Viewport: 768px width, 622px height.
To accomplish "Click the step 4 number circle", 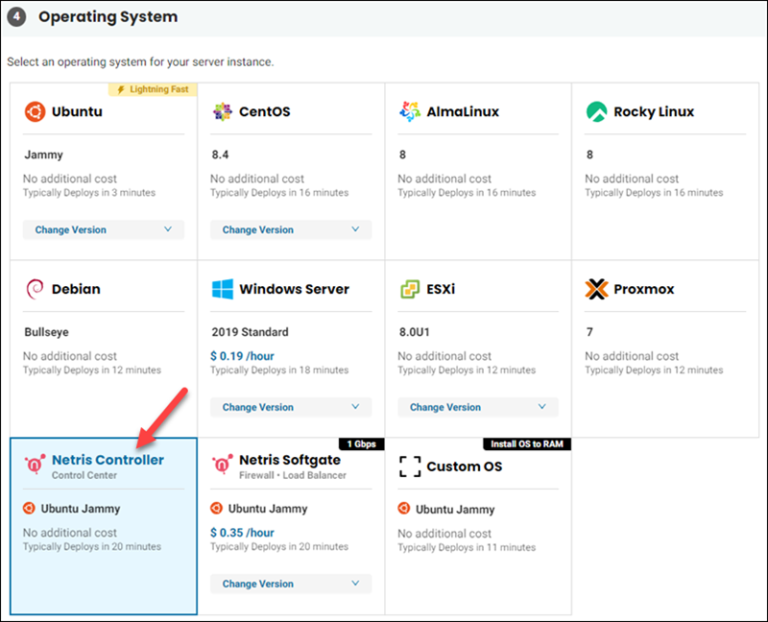I will 17,17.
